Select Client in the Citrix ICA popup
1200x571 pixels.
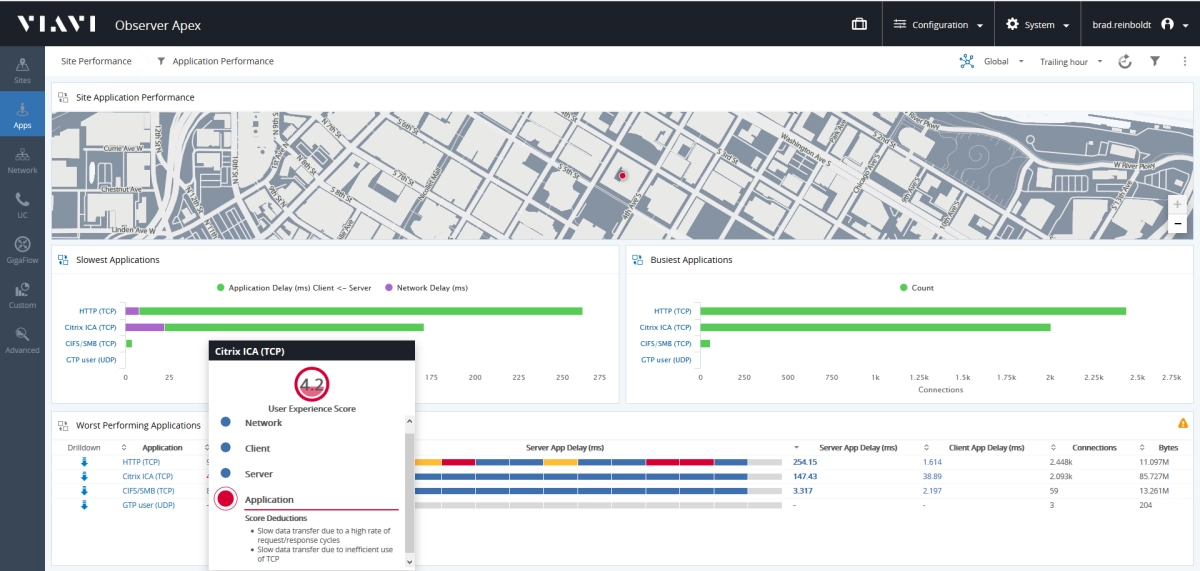[258, 448]
